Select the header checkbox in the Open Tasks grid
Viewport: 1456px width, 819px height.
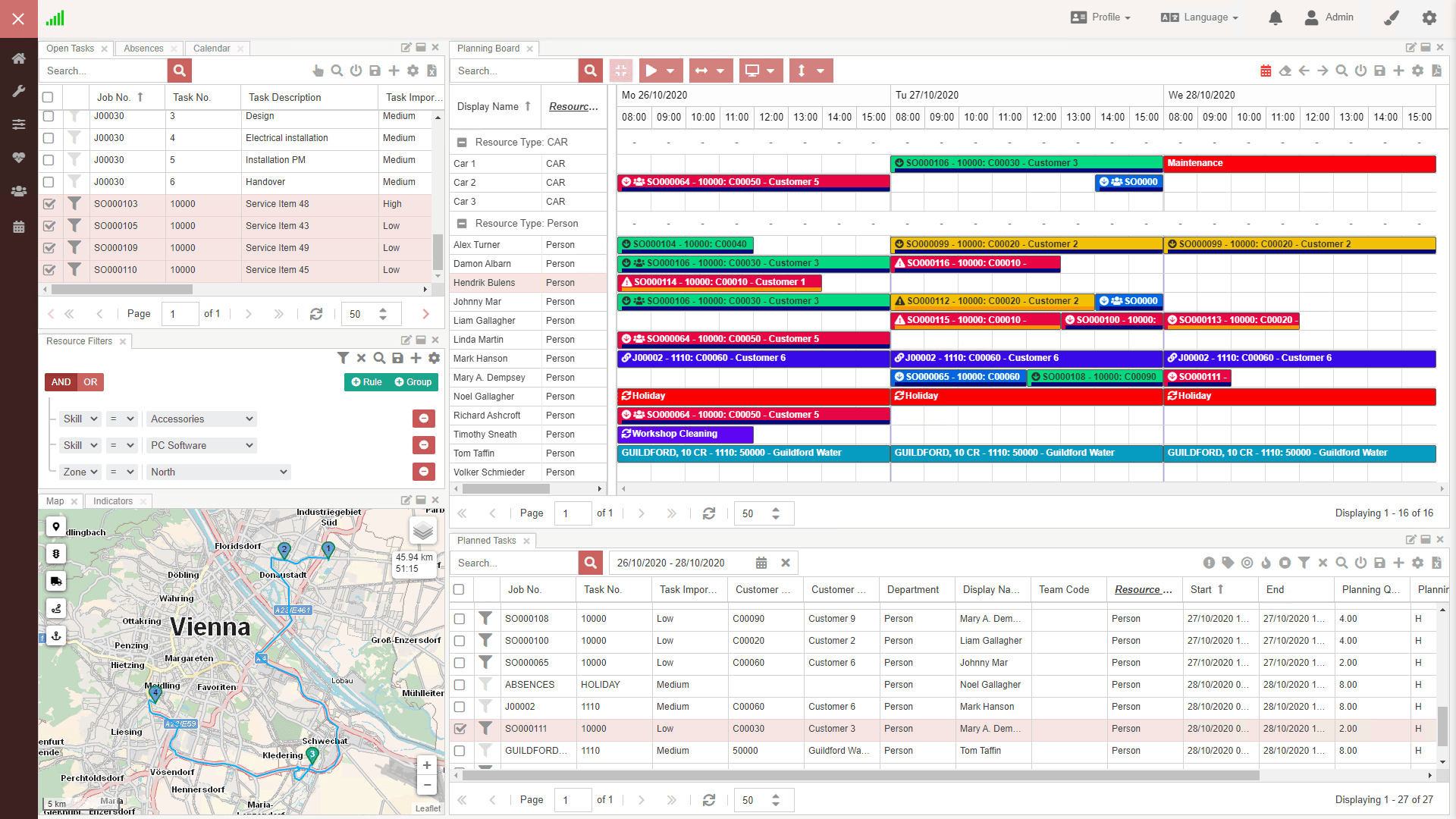tap(49, 97)
